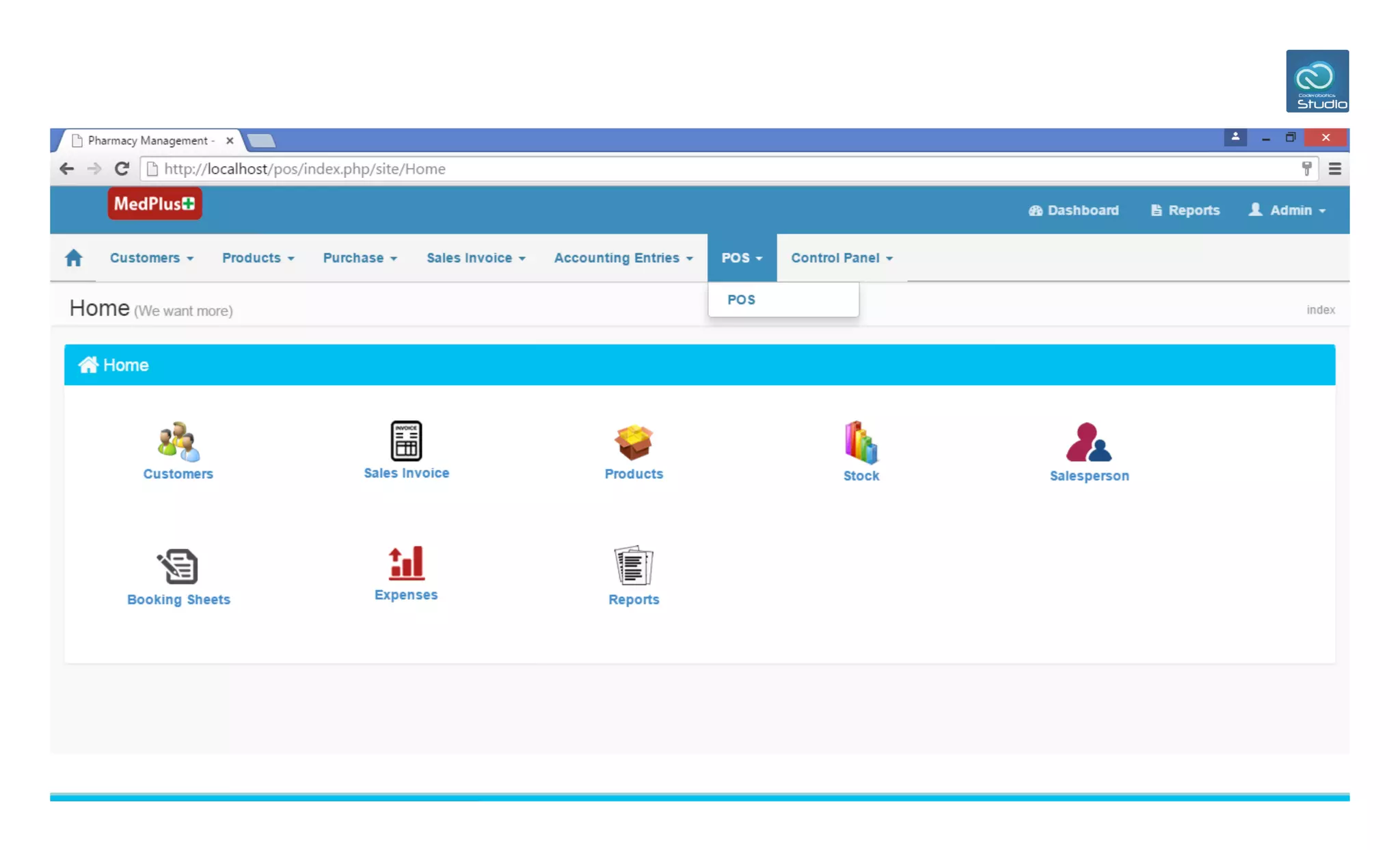Image resolution: width=1400 pixels, height=850 pixels.
Task: Open the Products box icon
Action: tap(634, 442)
